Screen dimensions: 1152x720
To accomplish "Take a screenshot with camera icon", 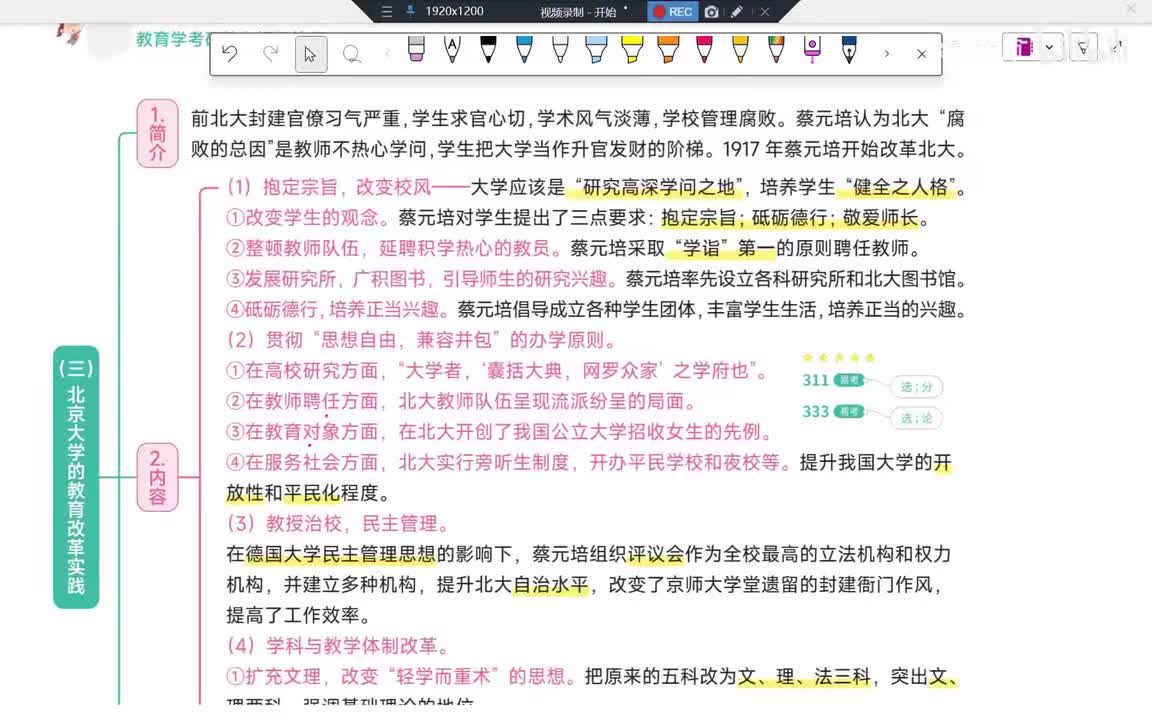I will (x=711, y=11).
